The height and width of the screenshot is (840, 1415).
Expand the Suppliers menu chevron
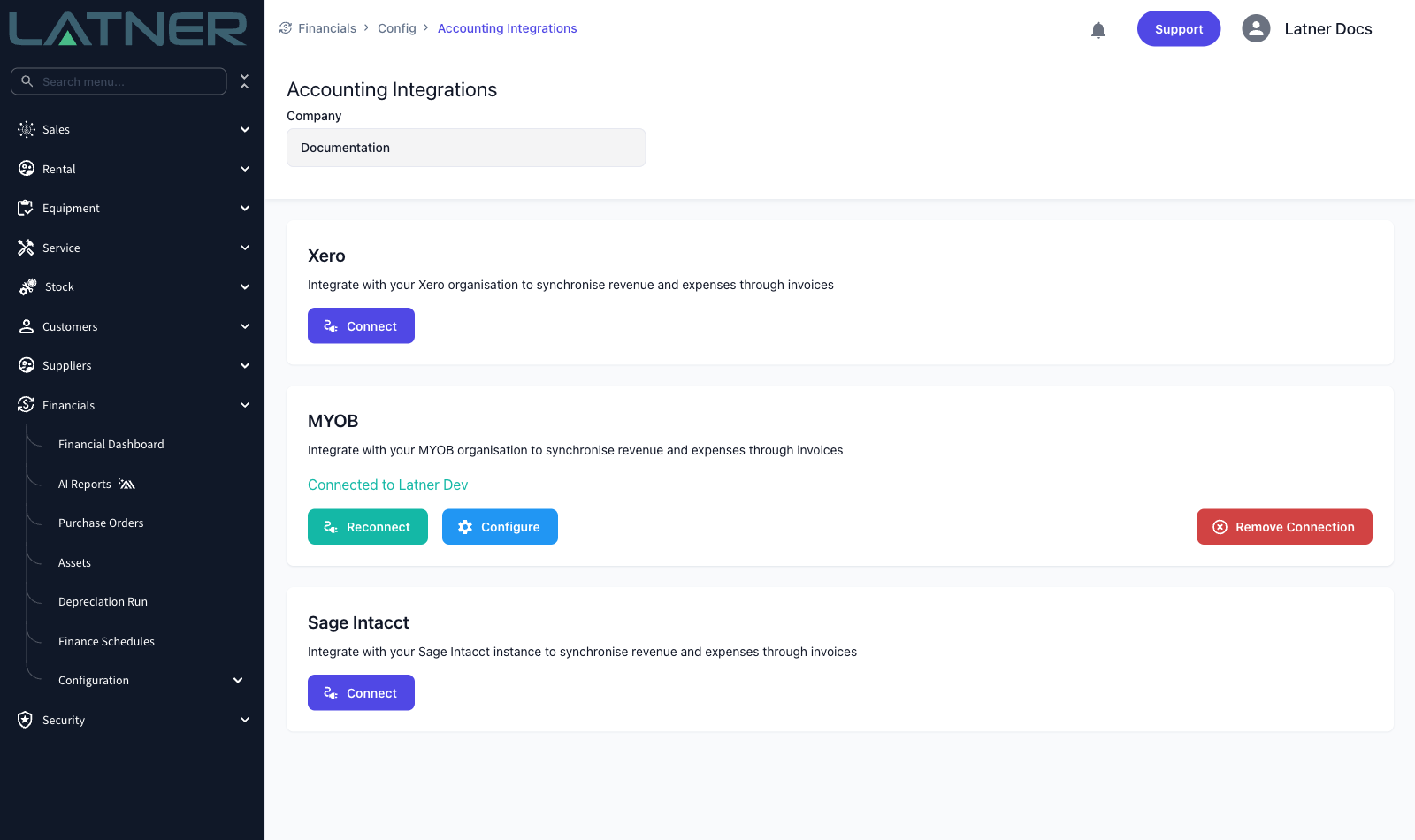245,365
